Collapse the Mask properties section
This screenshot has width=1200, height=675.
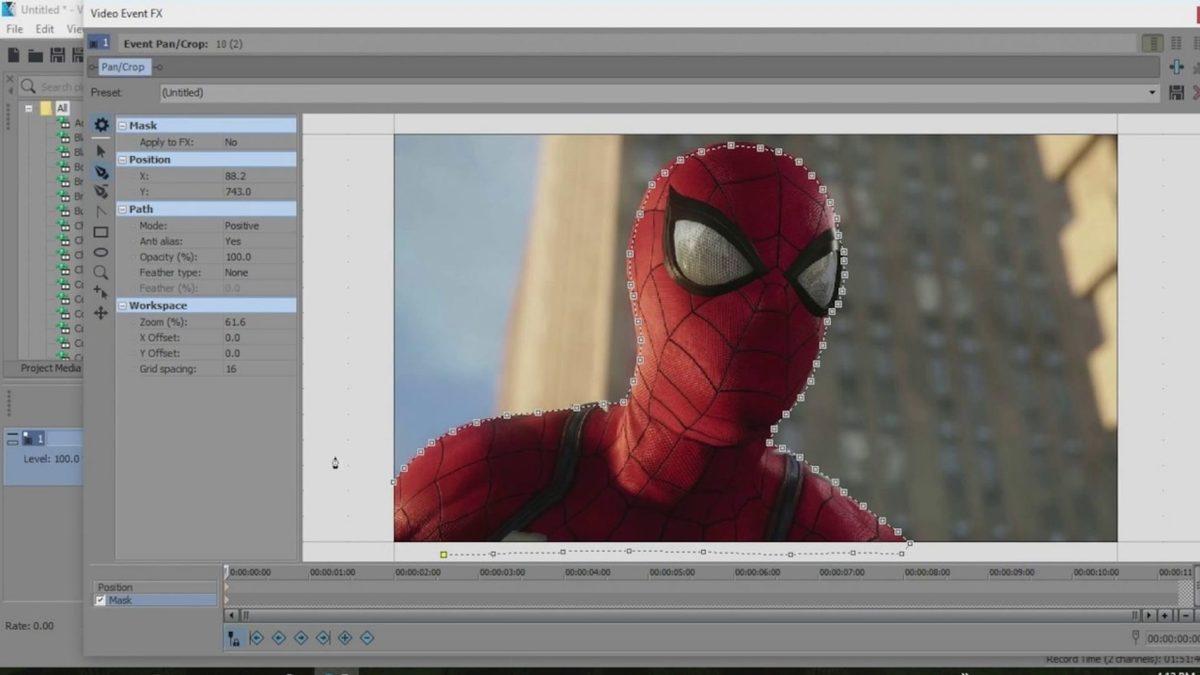click(x=122, y=124)
